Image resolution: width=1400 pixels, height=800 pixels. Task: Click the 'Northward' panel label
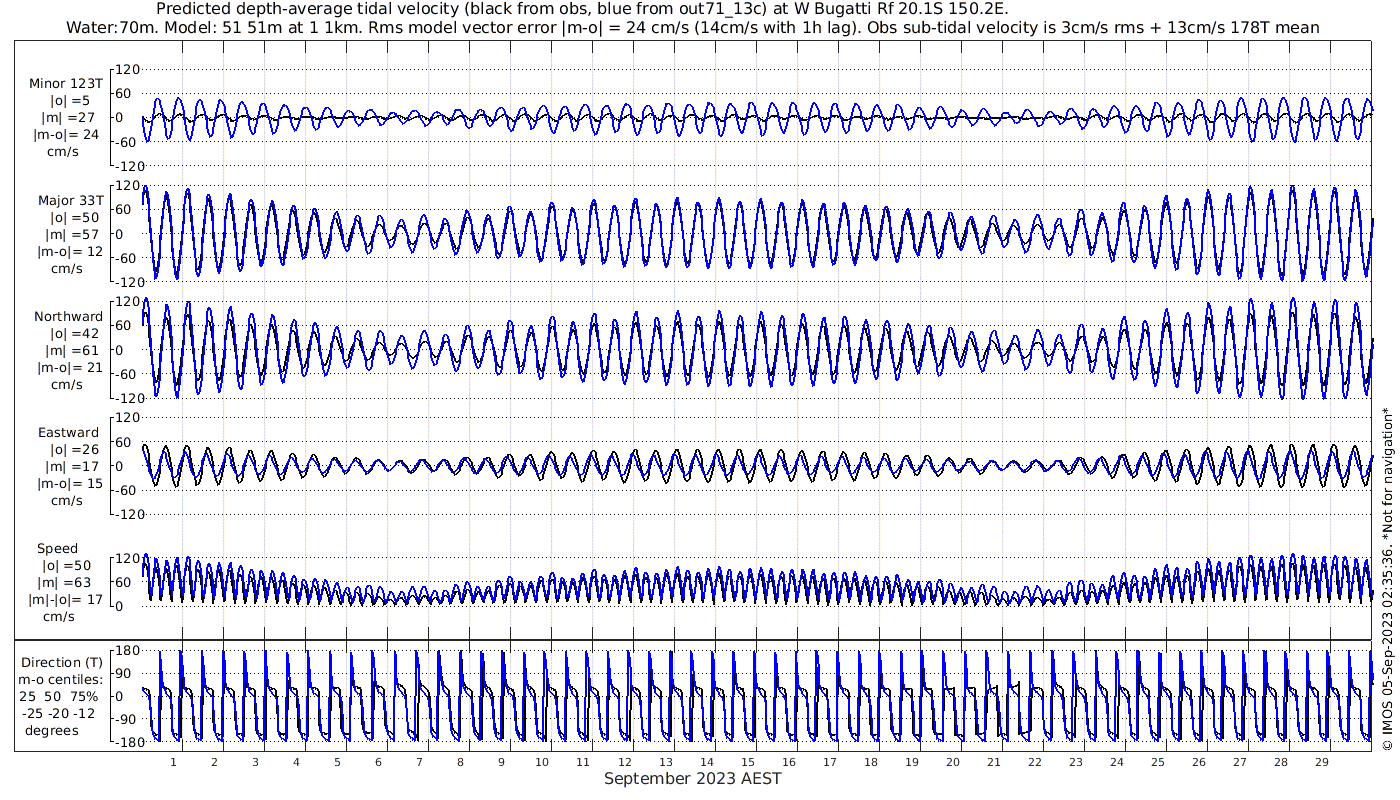coord(68,317)
